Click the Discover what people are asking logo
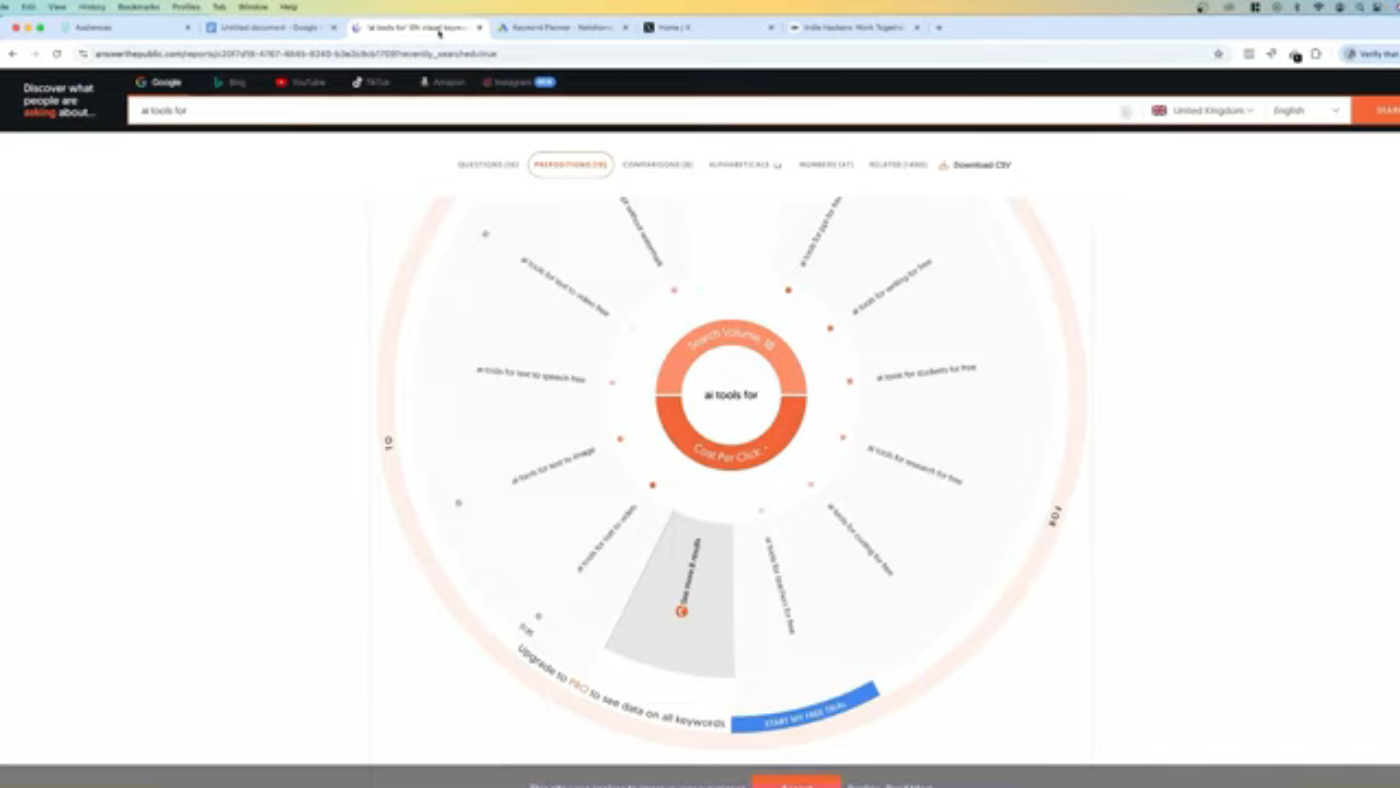The width and height of the screenshot is (1400, 788). point(59,100)
